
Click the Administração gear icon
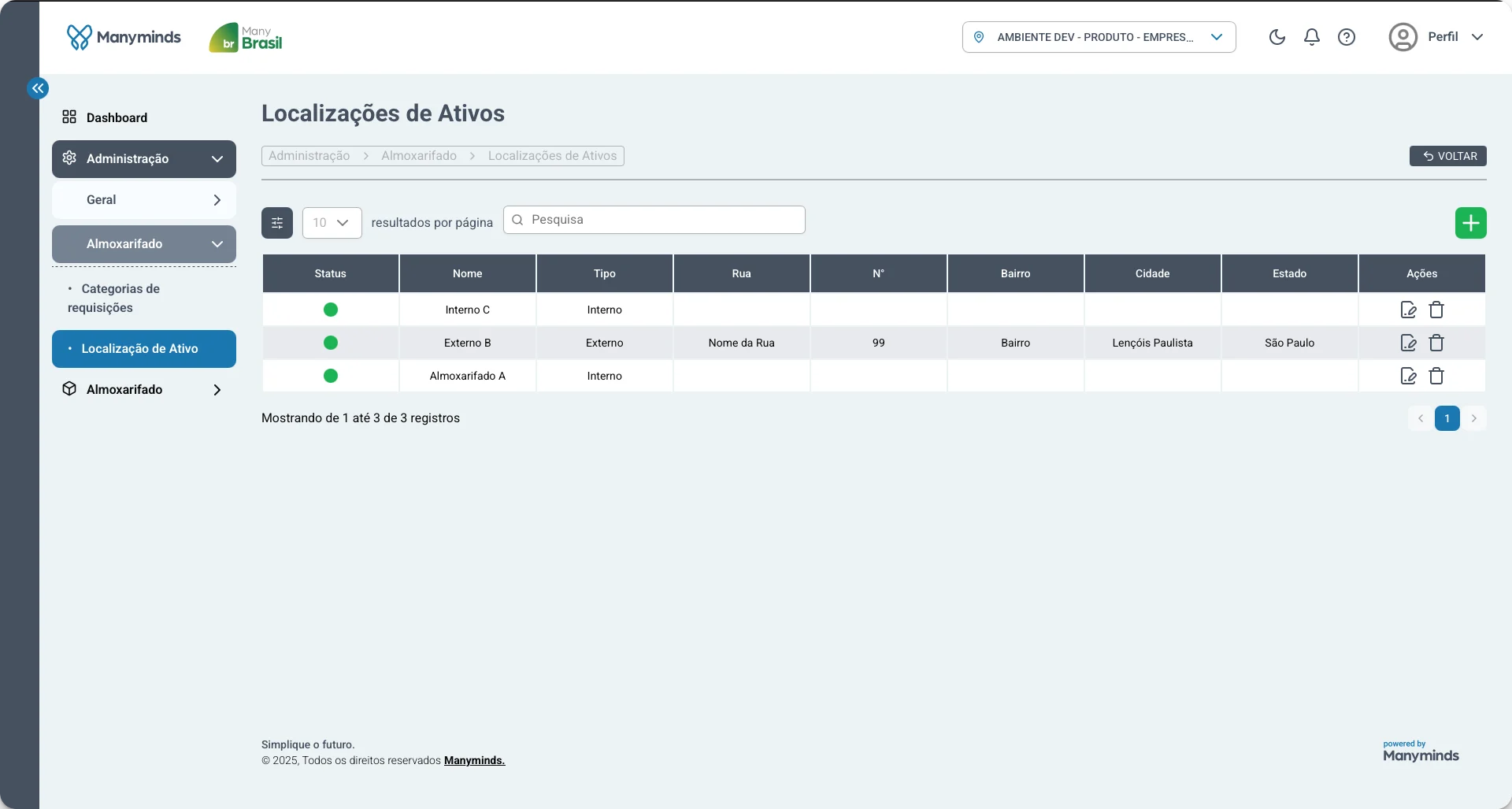tap(69, 158)
